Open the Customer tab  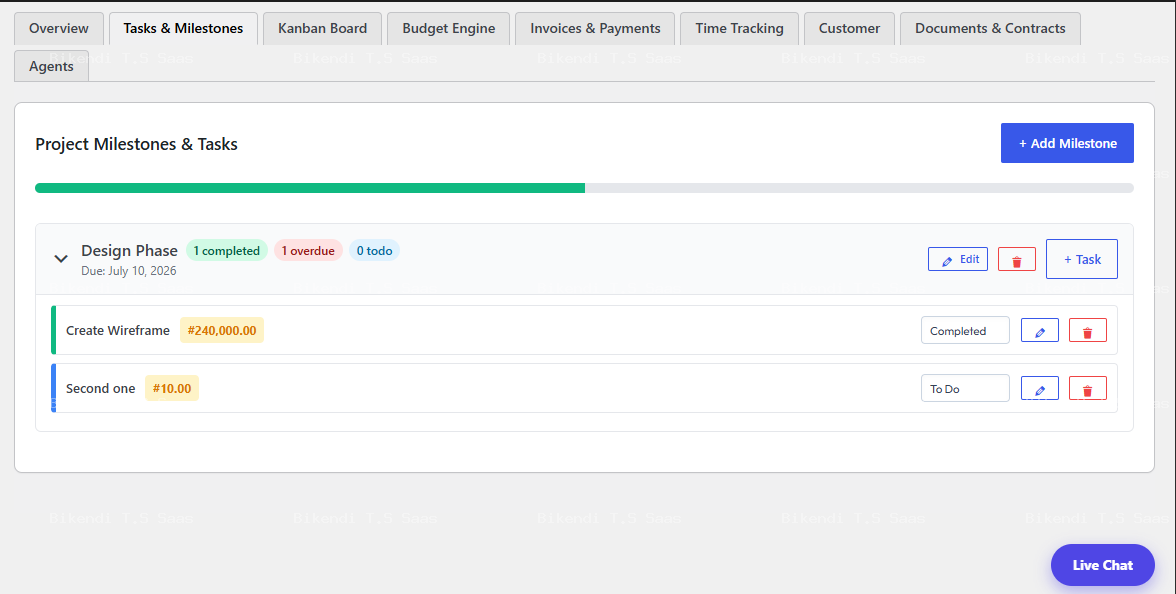[849, 28]
